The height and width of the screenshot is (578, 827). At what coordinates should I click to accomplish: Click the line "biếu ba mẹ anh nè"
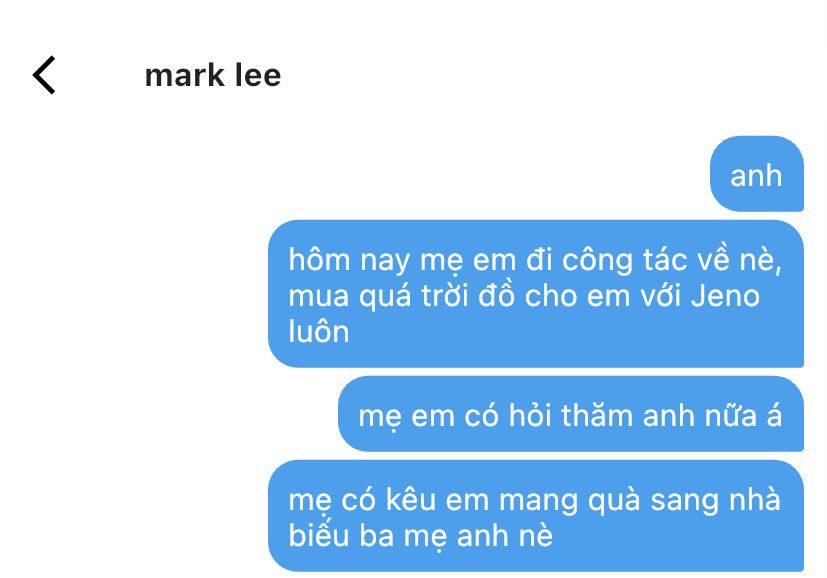click(420, 536)
